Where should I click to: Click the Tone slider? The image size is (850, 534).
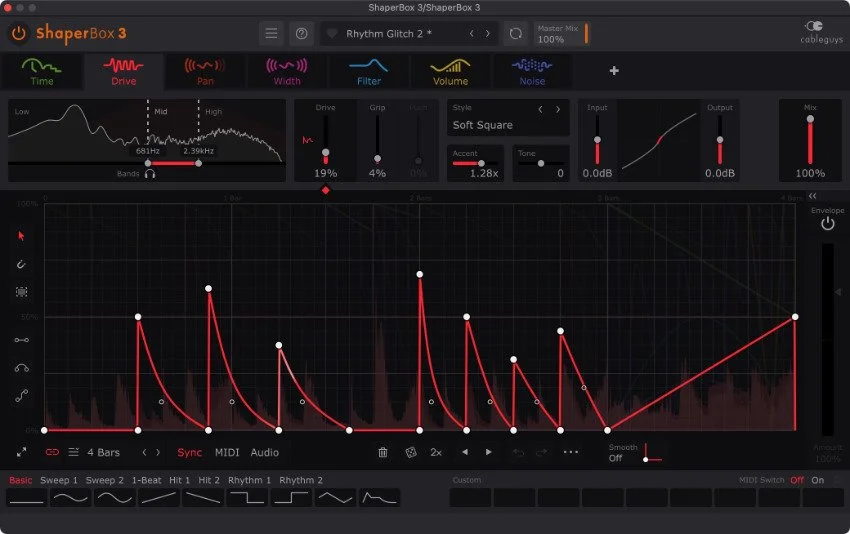[x=540, y=163]
